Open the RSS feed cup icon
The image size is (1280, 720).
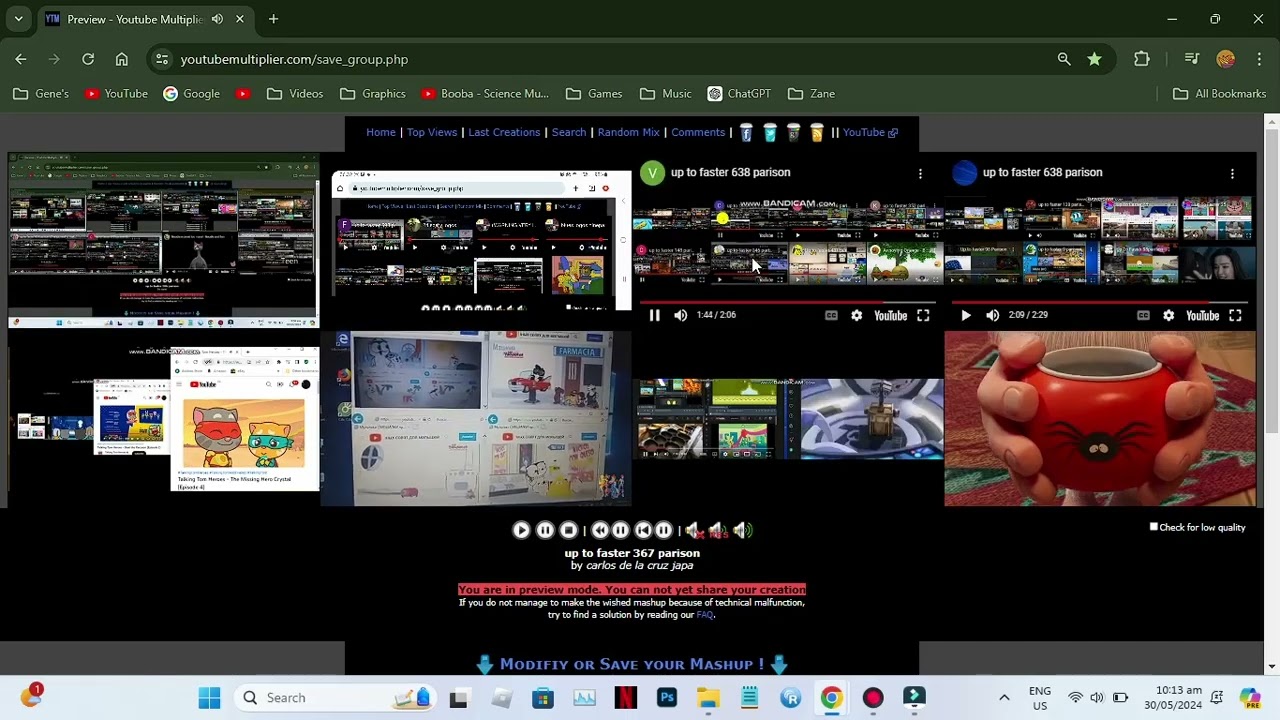[x=817, y=133]
